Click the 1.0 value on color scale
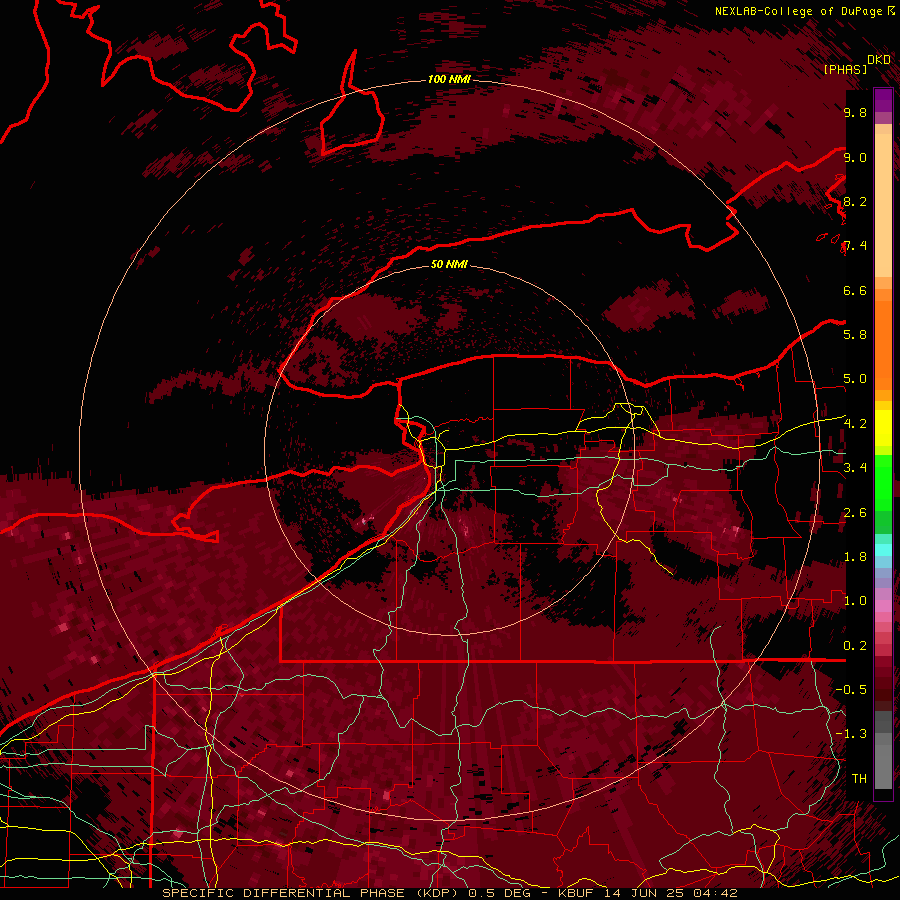 pyautogui.click(x=855, y=602)
